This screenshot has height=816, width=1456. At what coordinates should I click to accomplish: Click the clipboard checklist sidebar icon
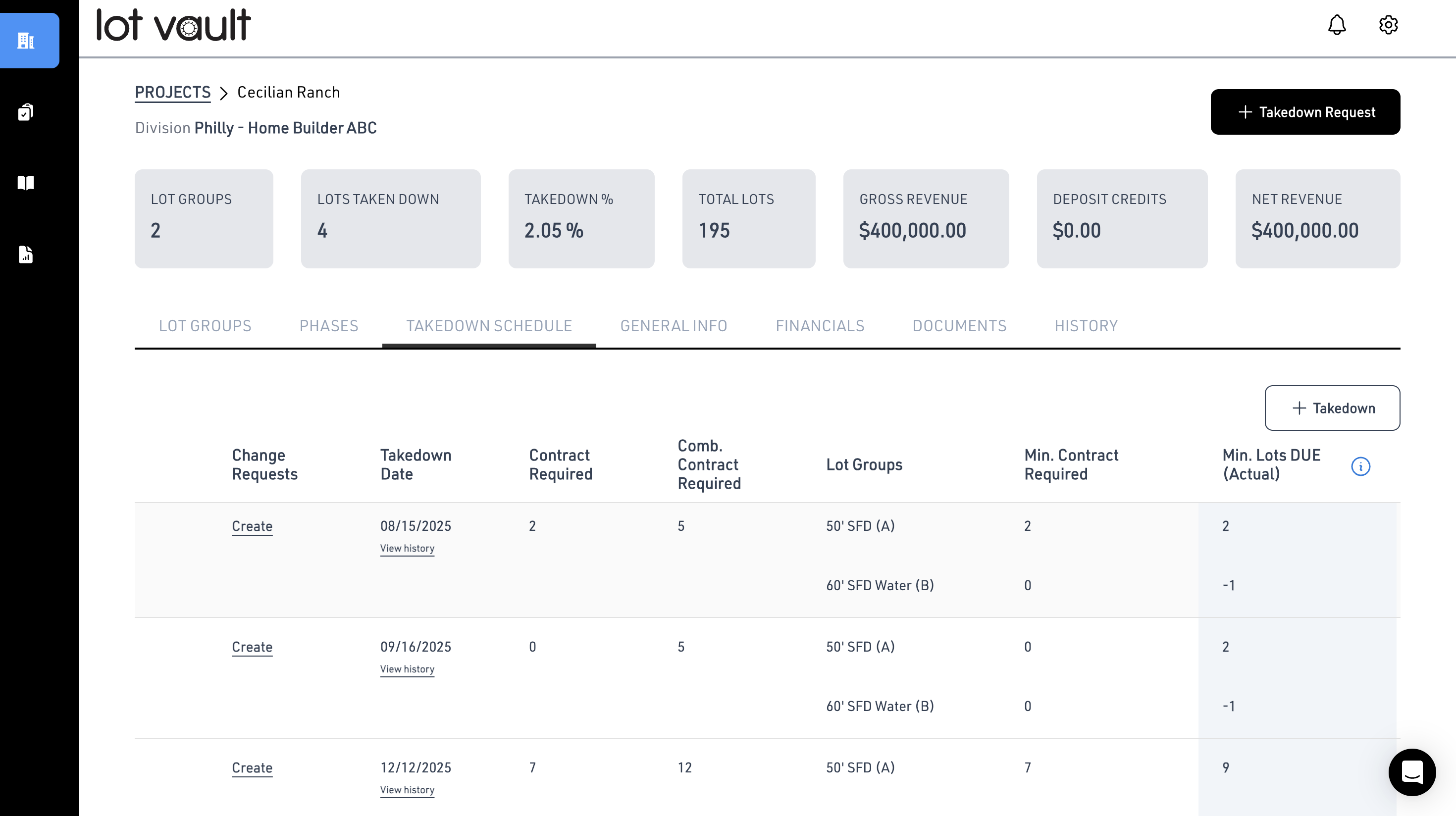point(26,112)
